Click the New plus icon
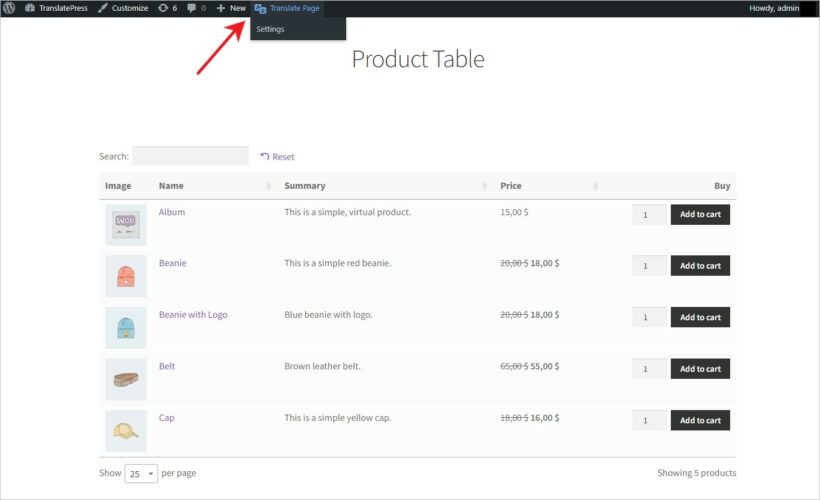820x500 pixels. pos(221,8)
